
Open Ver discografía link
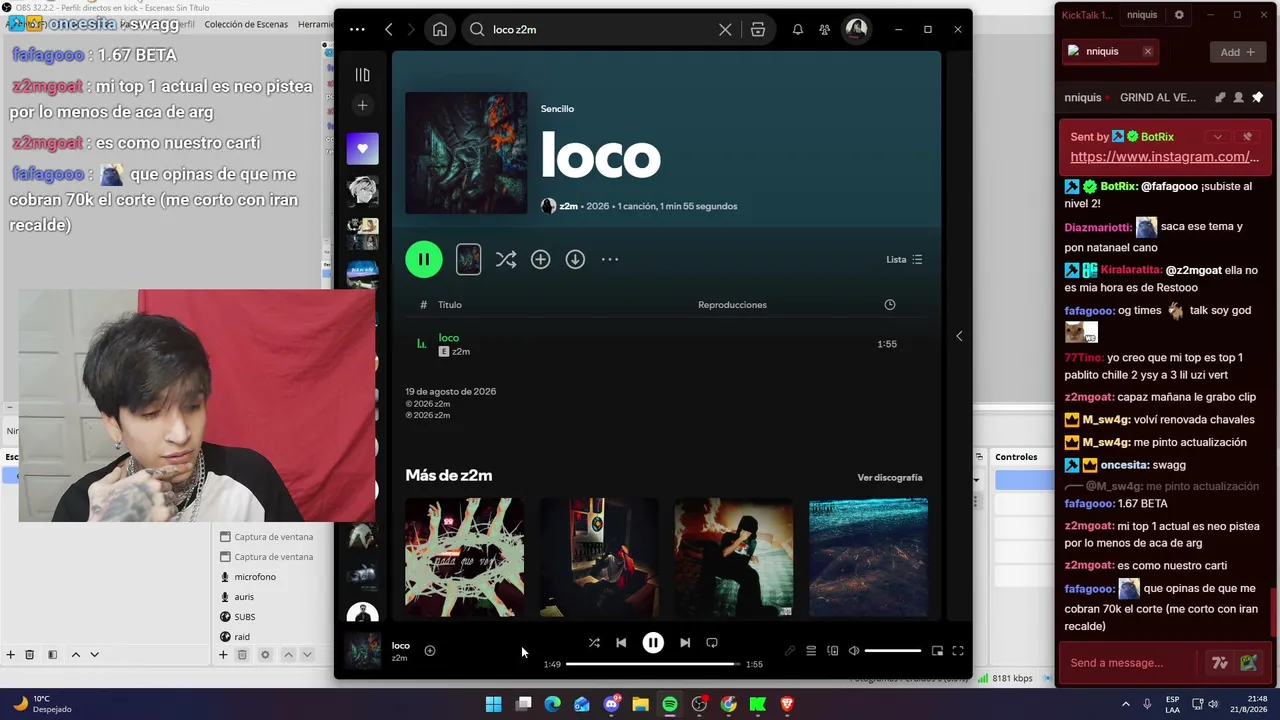[890, 478]
